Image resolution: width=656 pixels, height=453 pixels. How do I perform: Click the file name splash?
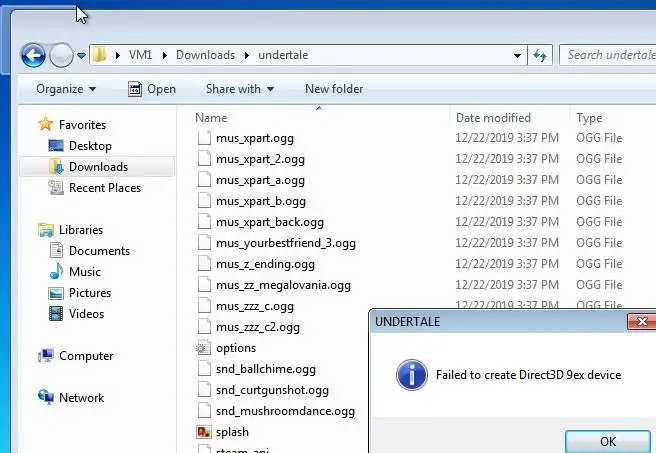pyautogui.click(x=232, y=432)
